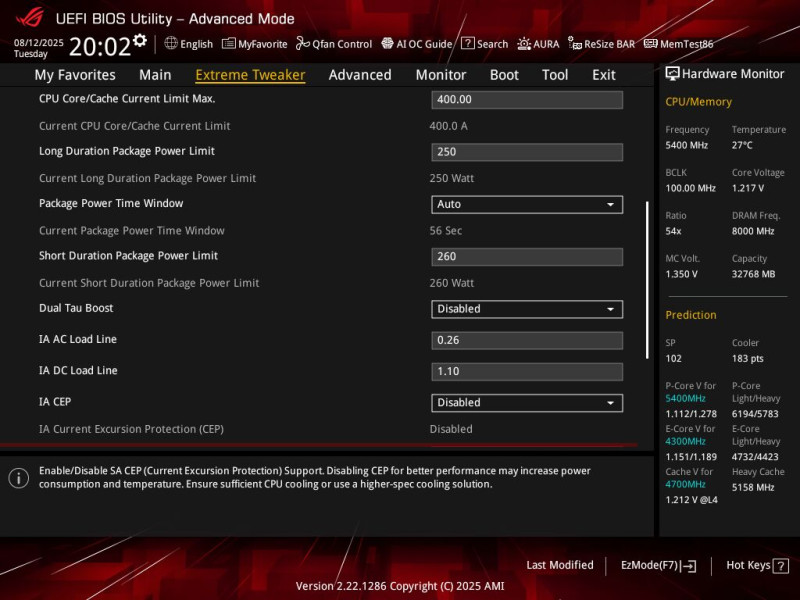Open Qfan Control fan icon

[x=303, y=43]
